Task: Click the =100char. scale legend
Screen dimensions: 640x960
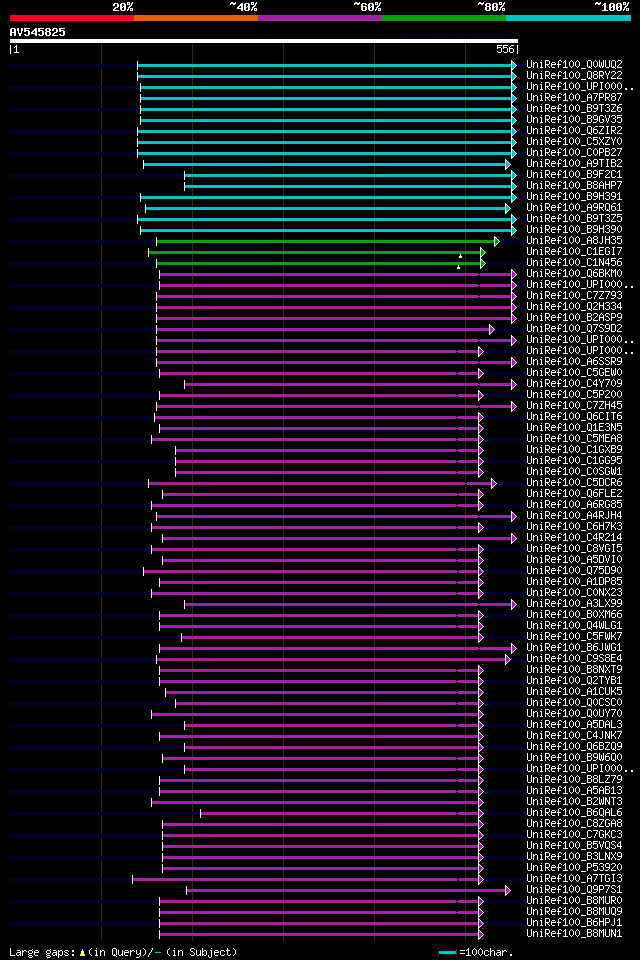Action: tap(475, 952)
